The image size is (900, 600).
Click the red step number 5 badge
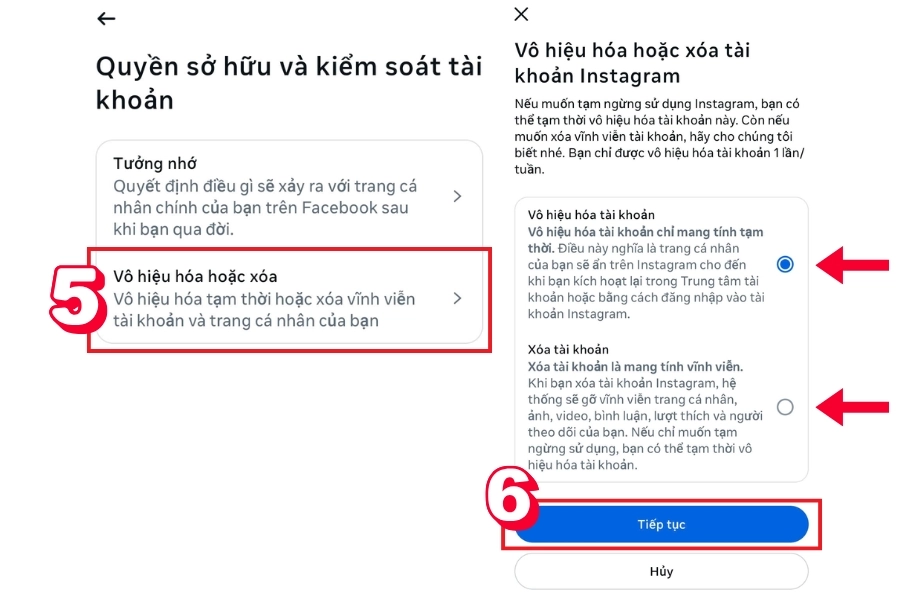(77, 299)
